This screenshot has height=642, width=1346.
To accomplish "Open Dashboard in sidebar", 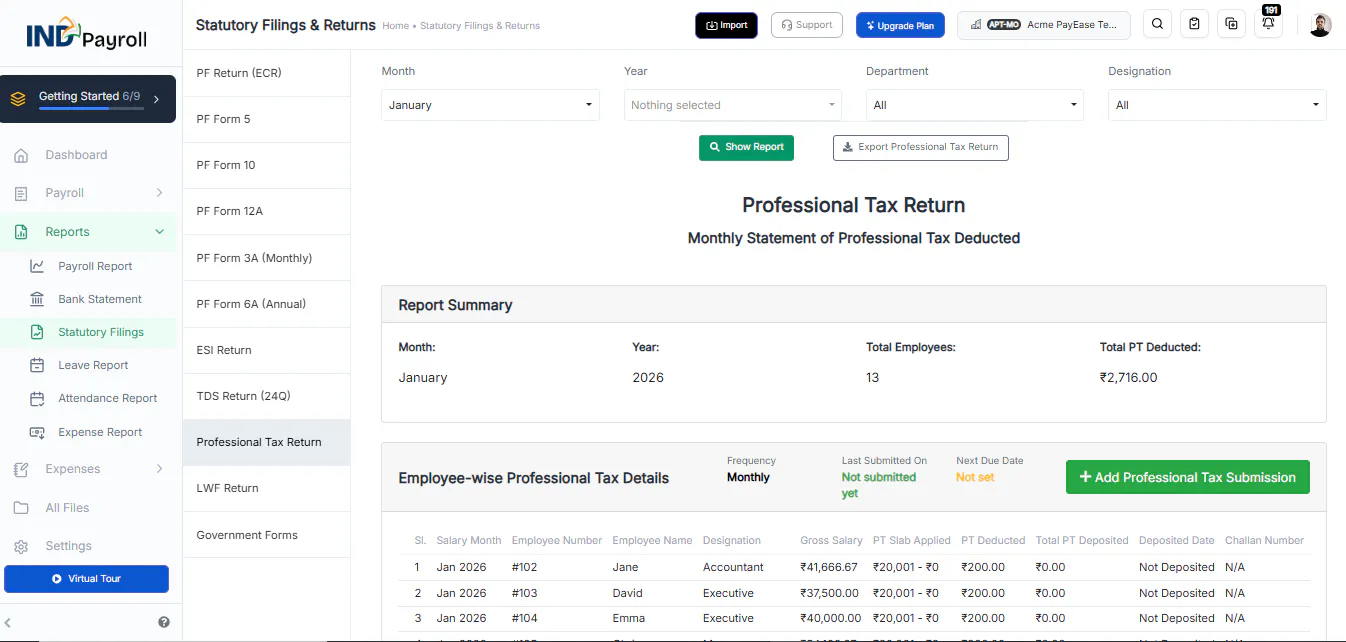I will pyautogui.click(x=76, y=155).
